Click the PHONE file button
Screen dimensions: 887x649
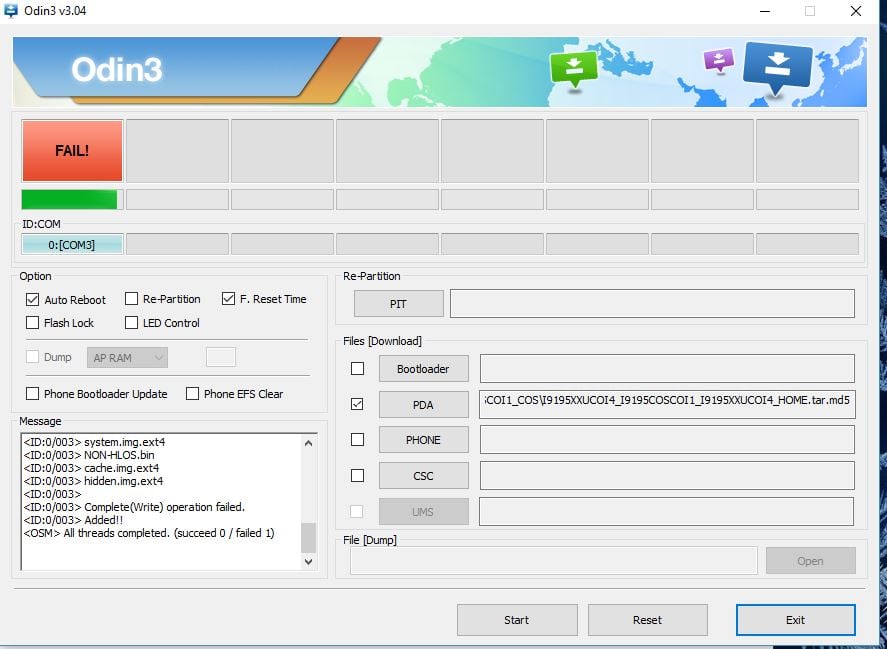click(423, 440)
